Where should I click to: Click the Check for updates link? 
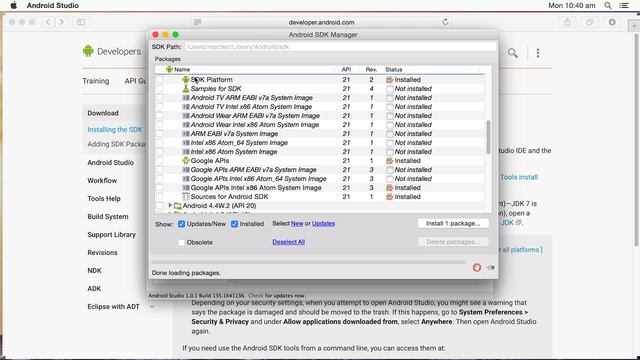tap(256, 296)
